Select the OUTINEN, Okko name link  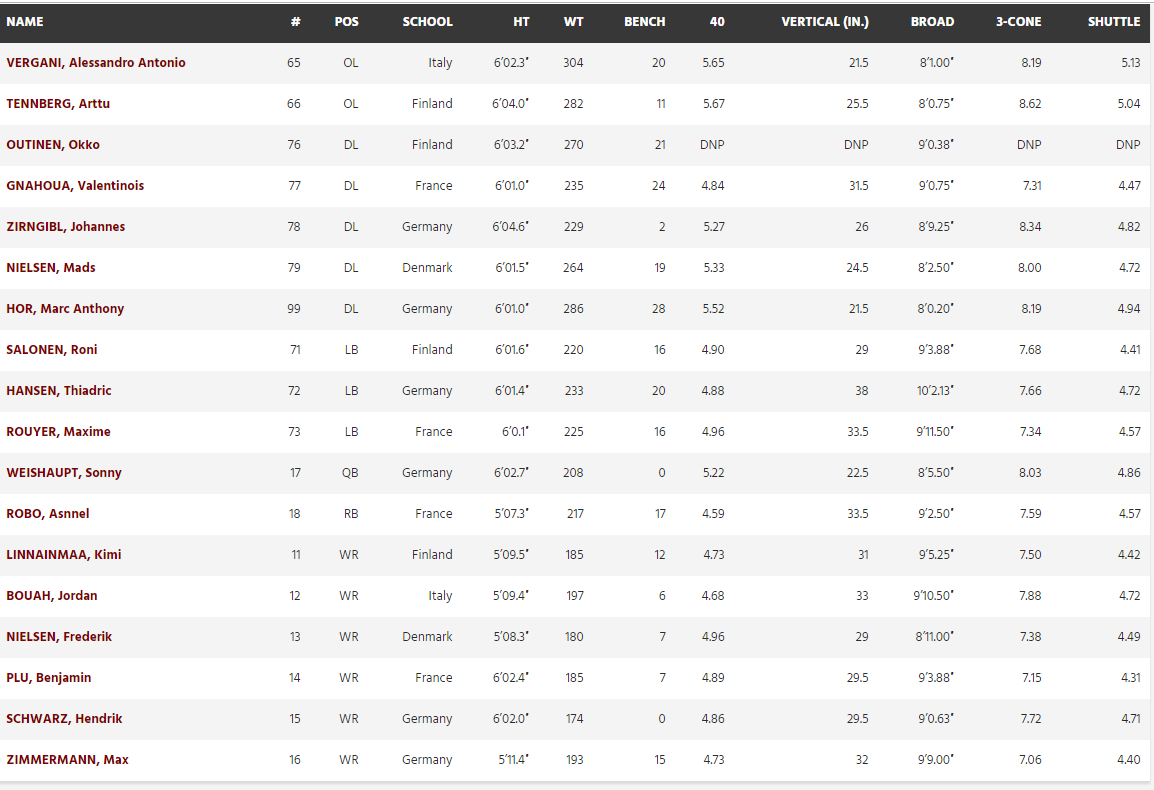(x=53, y=145)
